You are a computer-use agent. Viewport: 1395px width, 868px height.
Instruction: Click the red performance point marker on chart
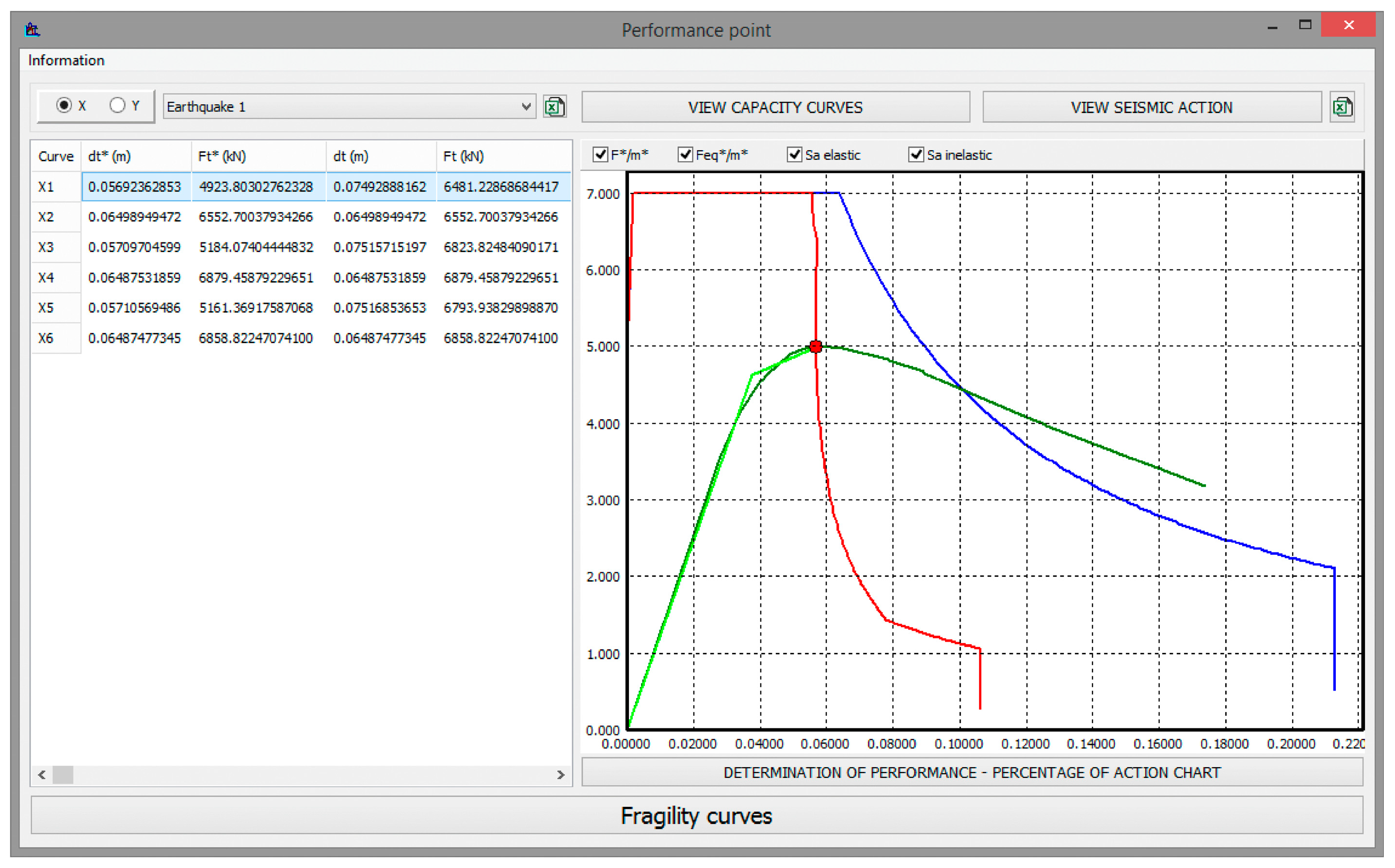click(x=816, y=346)
